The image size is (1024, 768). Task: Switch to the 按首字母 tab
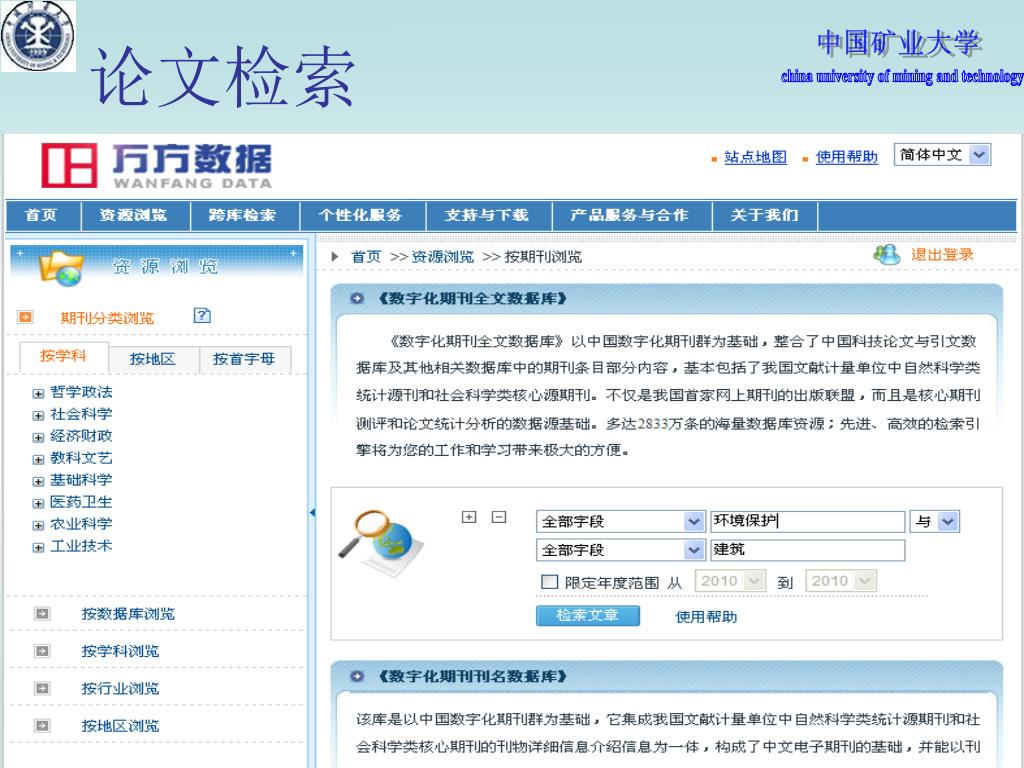click(x=244, y=359)
